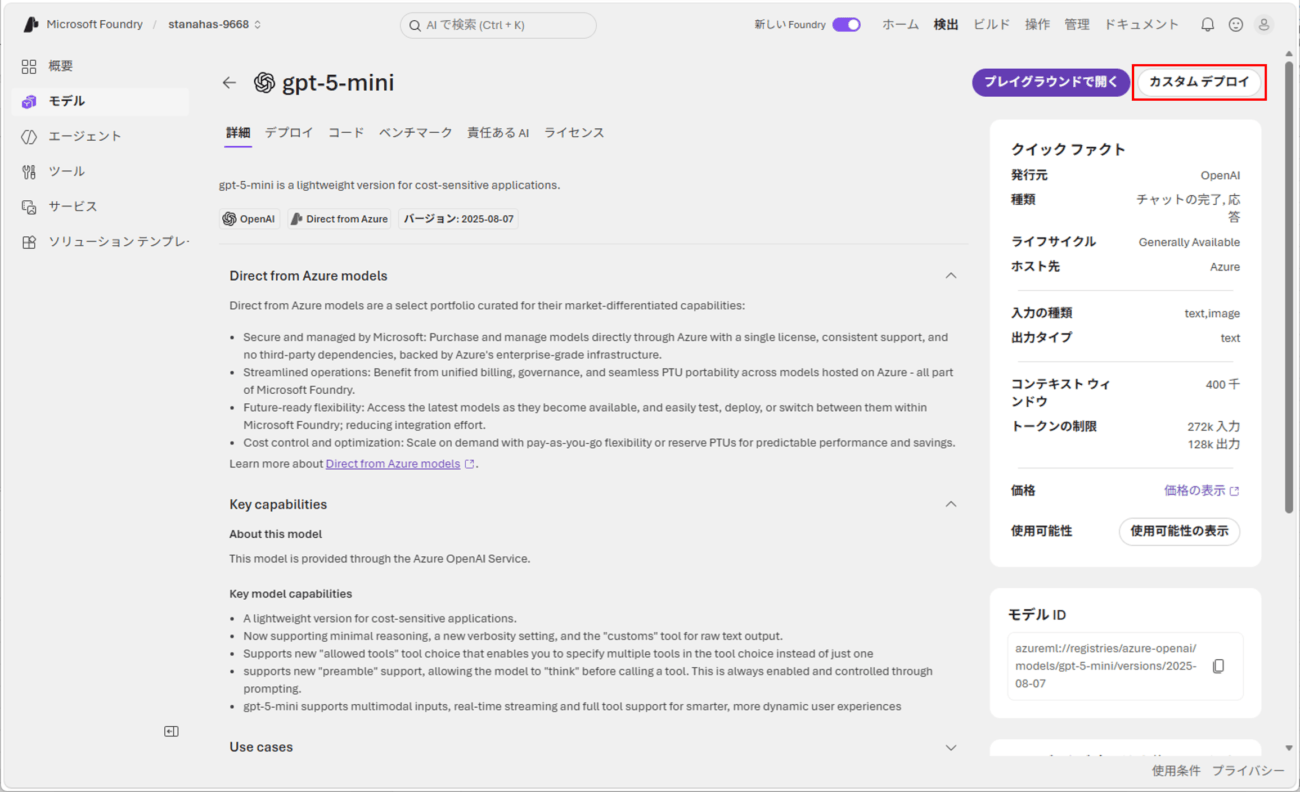Viewport: 1300px width, 792px height.
Task: Collapse the sidebar with the panel icon
Action: pyautogui.click(x=171, y=731)
